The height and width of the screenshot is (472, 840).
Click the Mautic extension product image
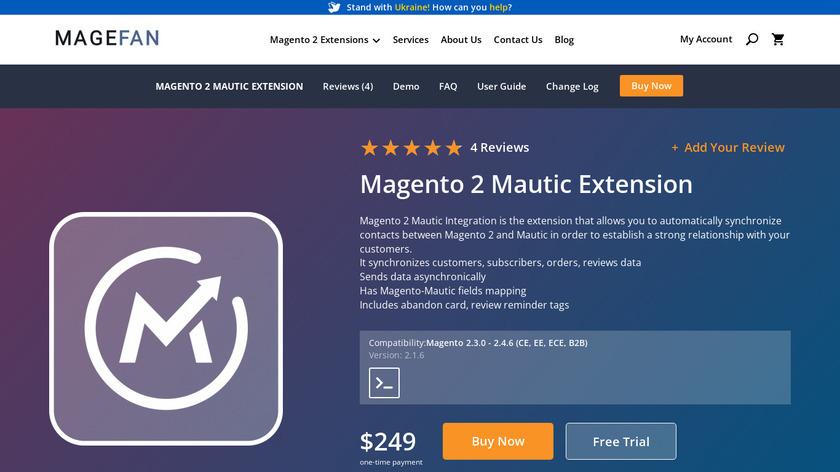coord(166,328)
